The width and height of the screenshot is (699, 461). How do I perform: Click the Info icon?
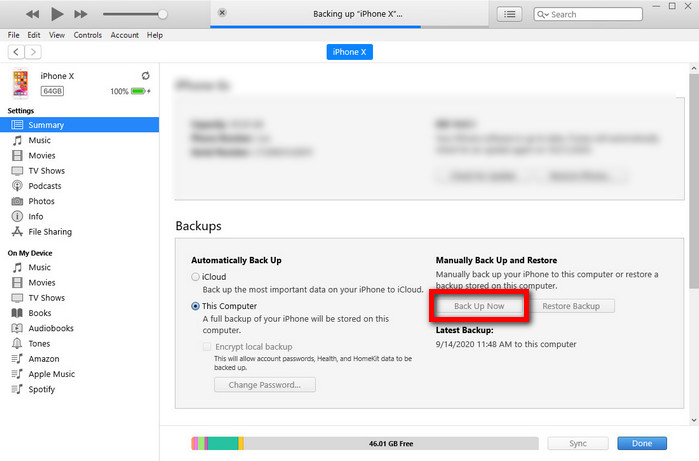(17, 216)
